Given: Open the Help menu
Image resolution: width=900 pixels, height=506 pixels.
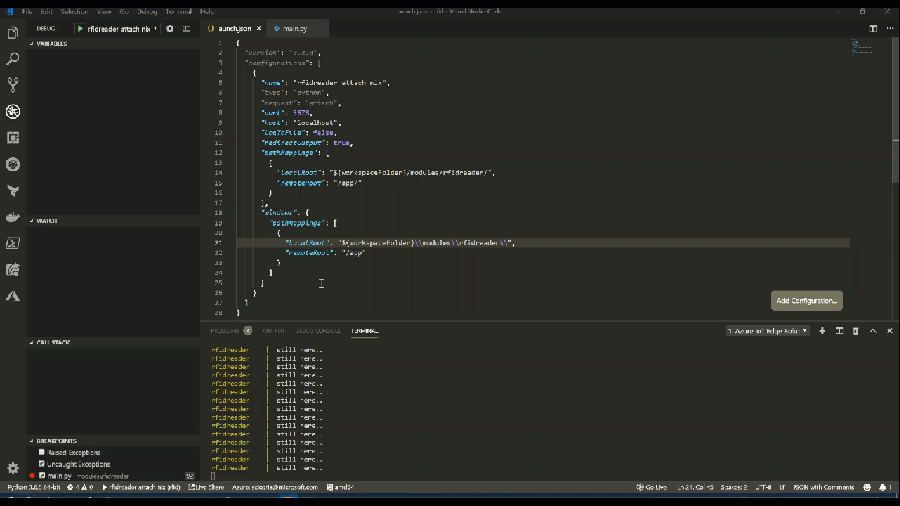Looking at the screenshot, I should [207, 11].
